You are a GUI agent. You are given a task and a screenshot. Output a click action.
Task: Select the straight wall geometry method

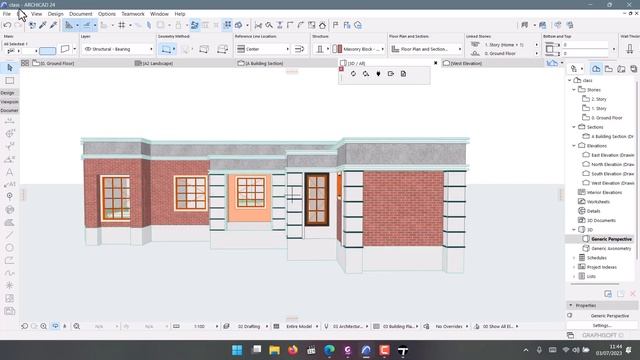coord(167,49)
